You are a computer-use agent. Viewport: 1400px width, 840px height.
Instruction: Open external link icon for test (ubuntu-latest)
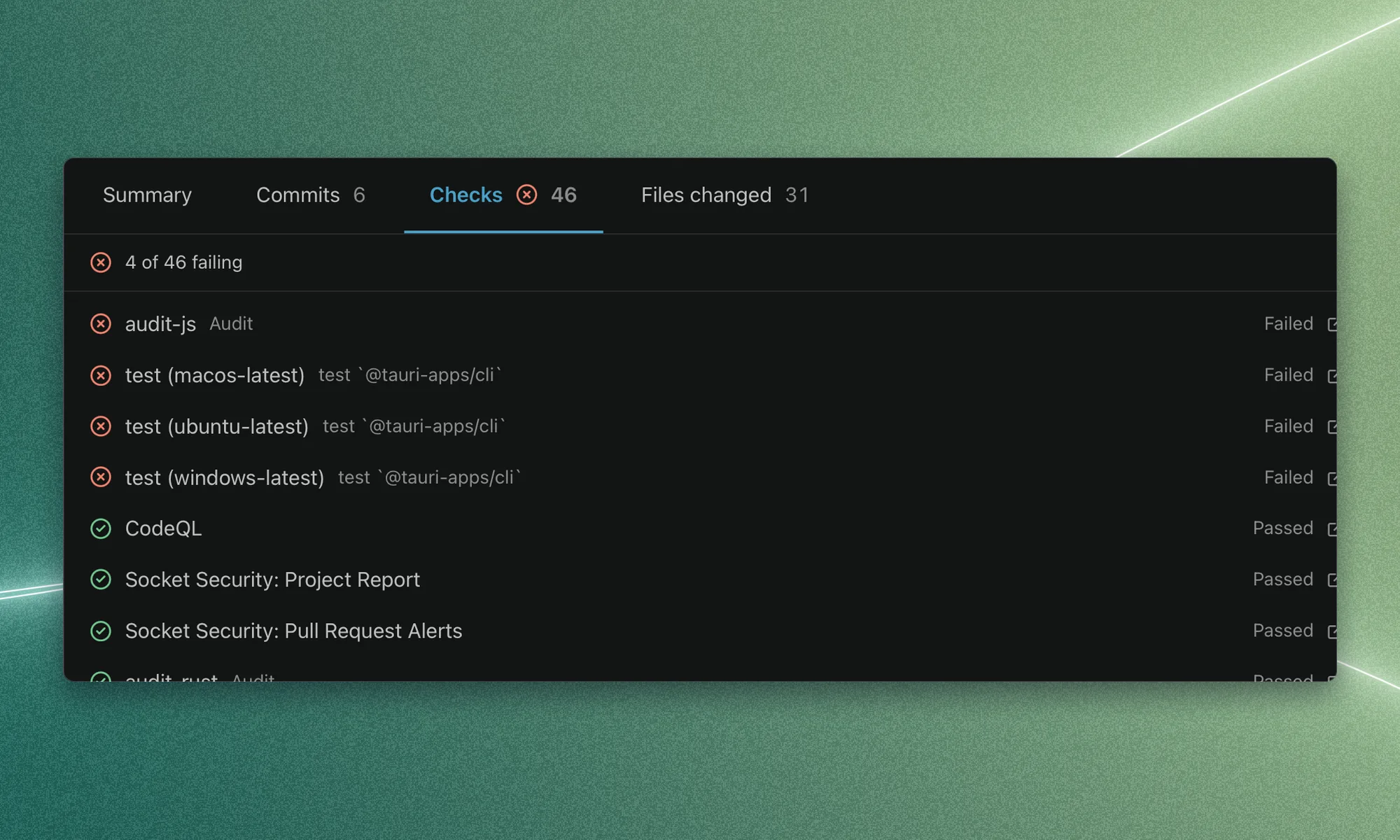click(x=1332, y=427)
